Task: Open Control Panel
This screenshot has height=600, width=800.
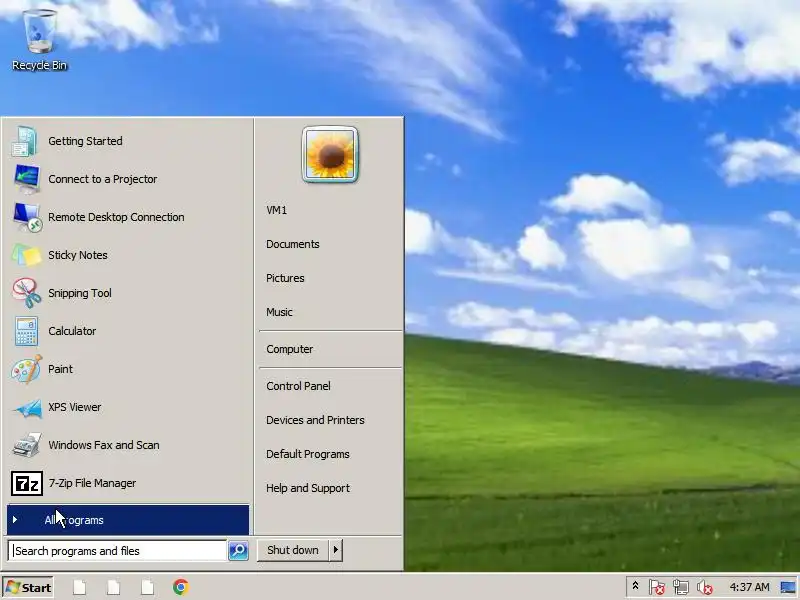Action: [x=298, y=386]
